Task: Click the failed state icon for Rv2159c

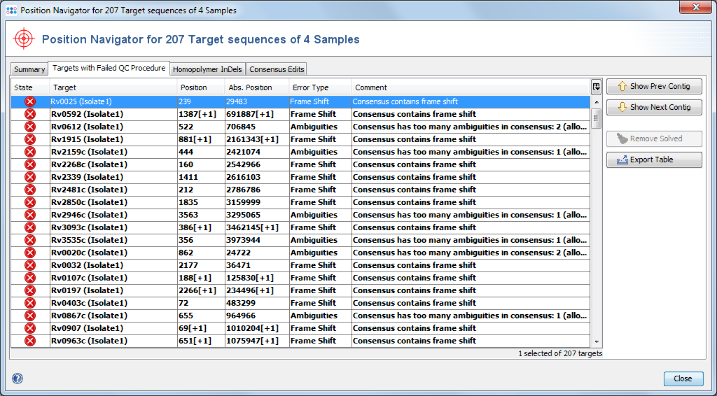Action: coord(30,152)
